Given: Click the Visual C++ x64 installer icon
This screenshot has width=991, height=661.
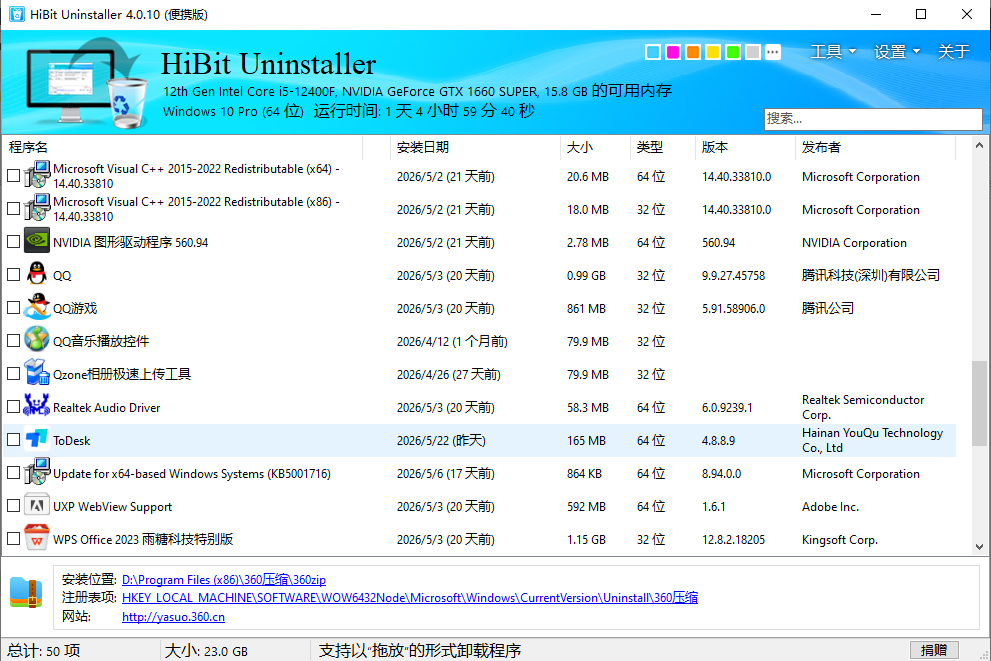Looking at the screenshot, I should 37,175.
